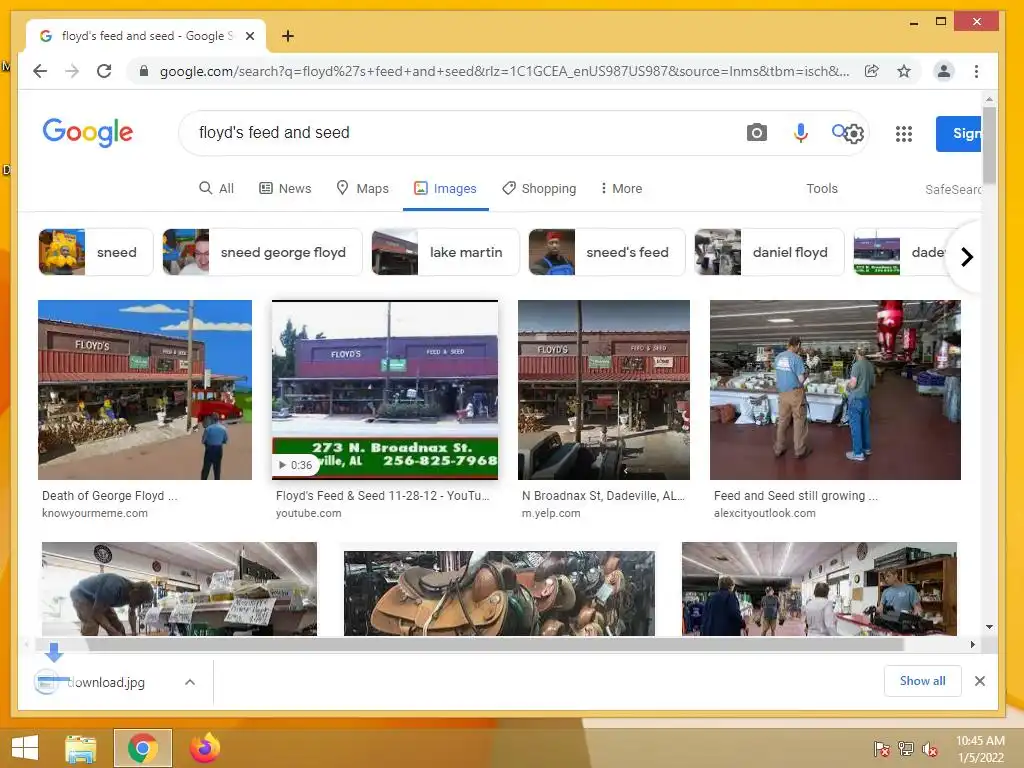Close the floyd's feed and seed tab
Image resolution: width=1024 pixels, height=768 pixels.
[x=249, y=36]
